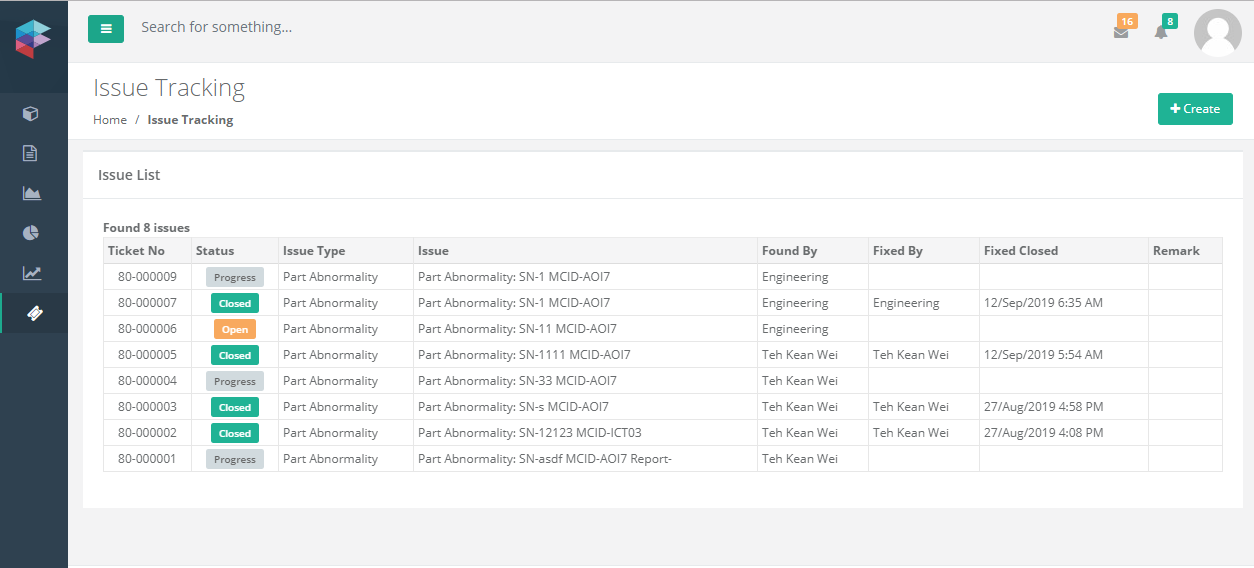Open the user avatar profile menu
The height and width of the screenshot is (568, 1254).
[1217, 32]
